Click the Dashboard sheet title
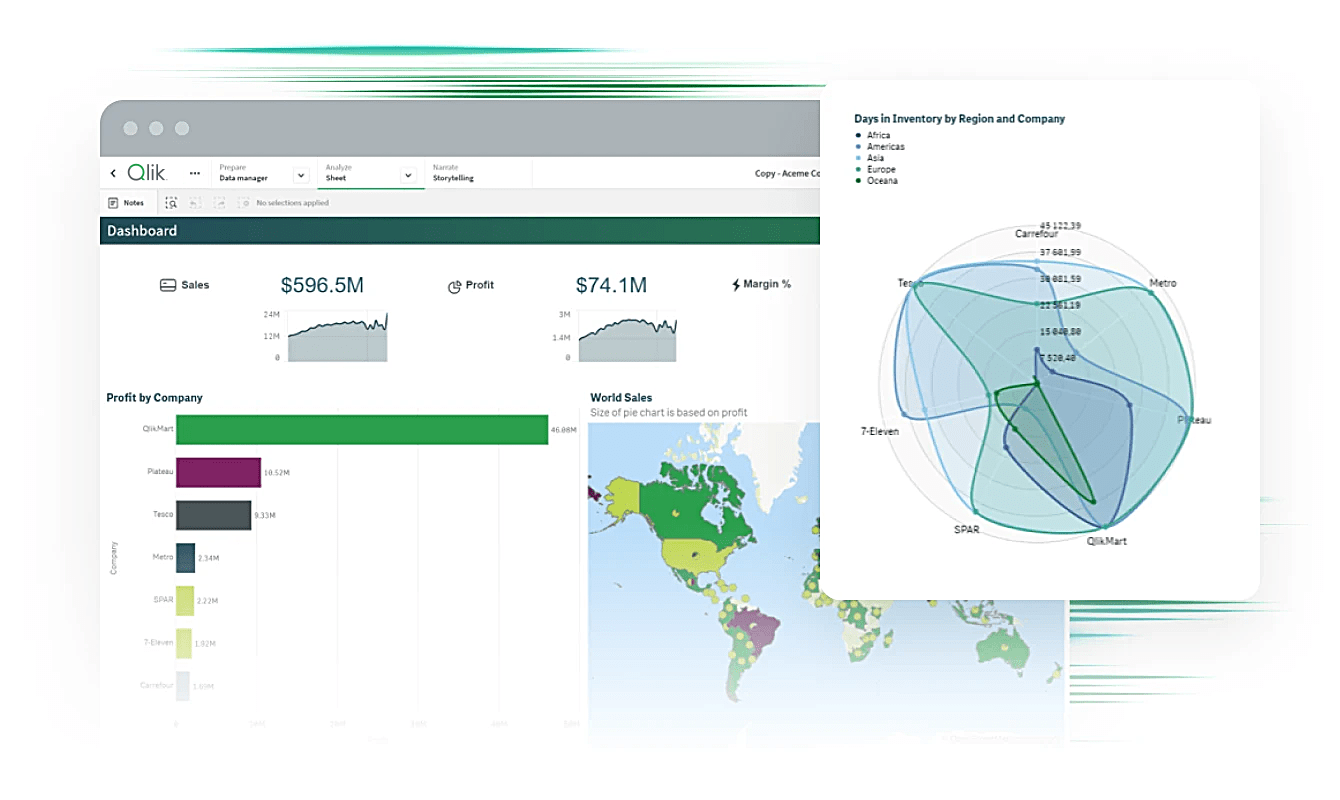1340x800 pixels. point(142,231)
